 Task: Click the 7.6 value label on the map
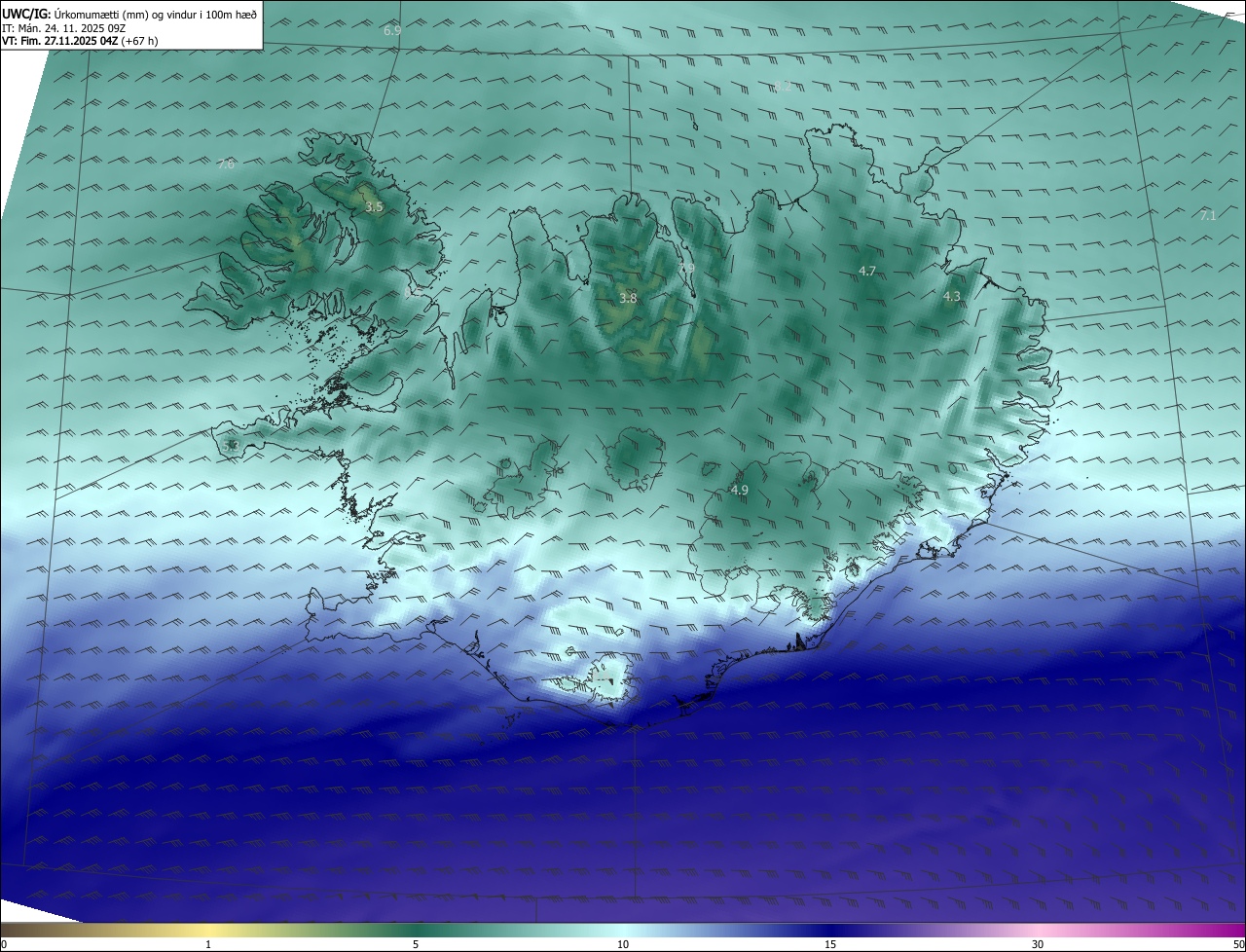click(226, 165)
